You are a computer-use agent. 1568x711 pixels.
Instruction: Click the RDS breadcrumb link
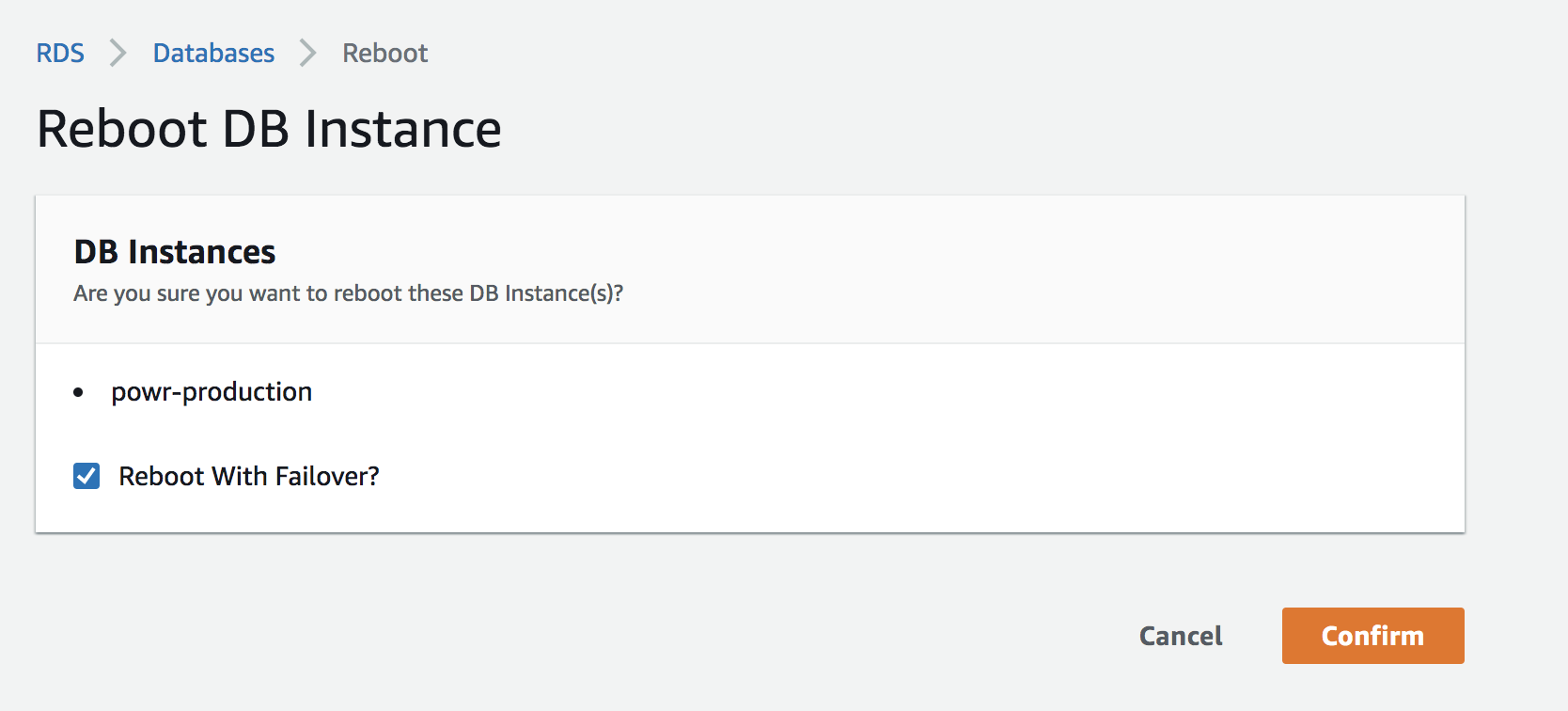click(x=60, y=54)
